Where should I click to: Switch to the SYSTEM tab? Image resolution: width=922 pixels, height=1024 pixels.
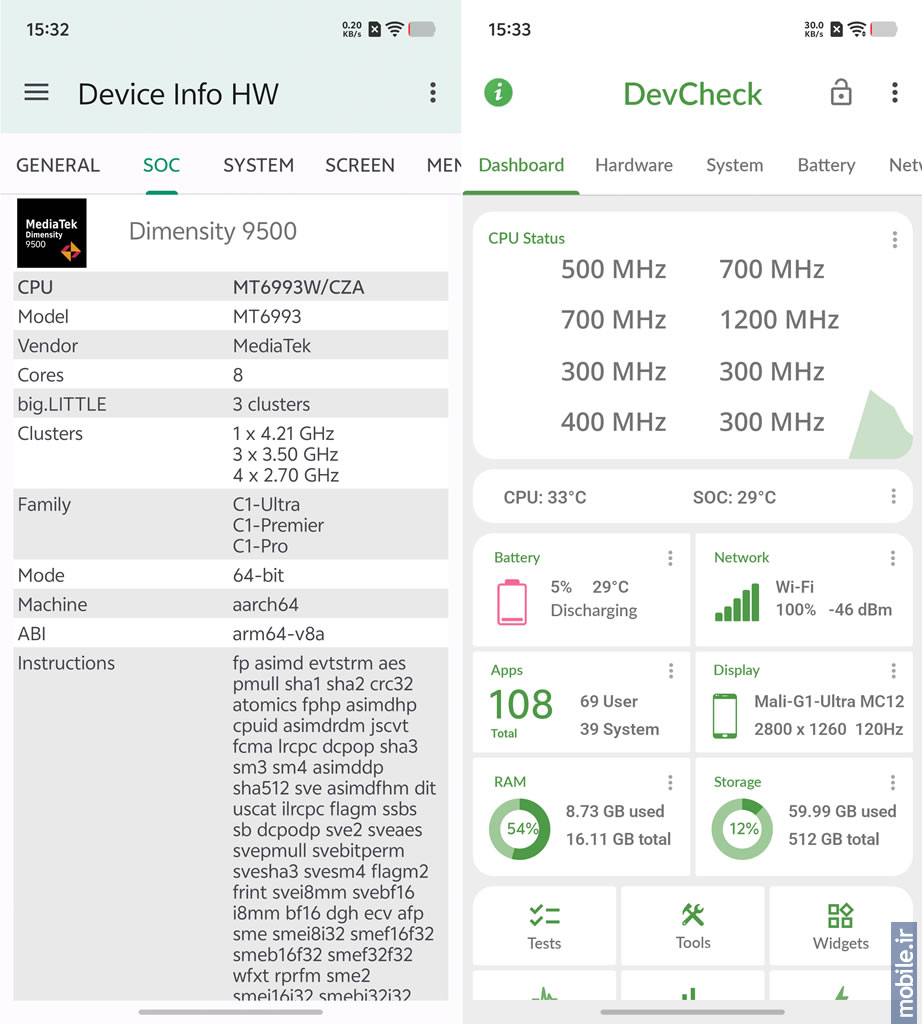click(258, 165)
